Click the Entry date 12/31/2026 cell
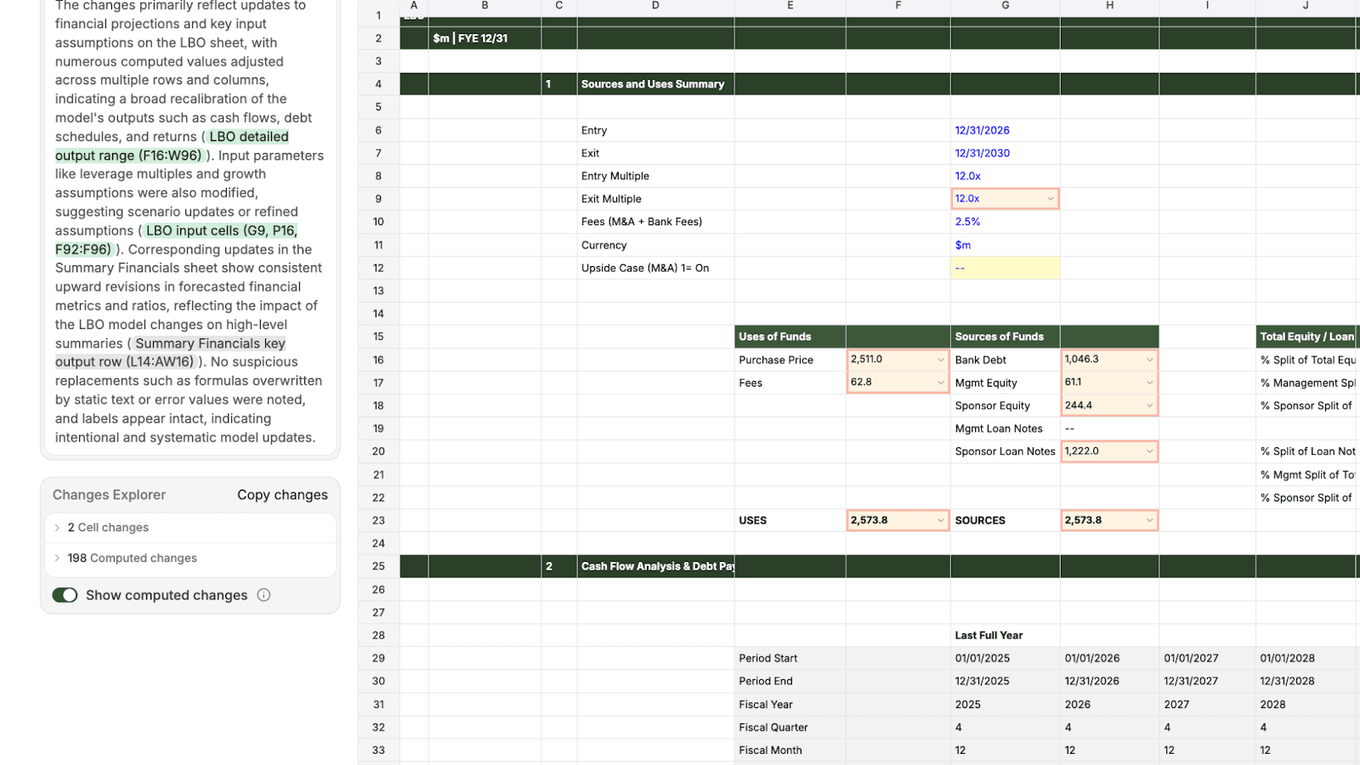This screenshot has width=1360, height=765. [1005, 130]
